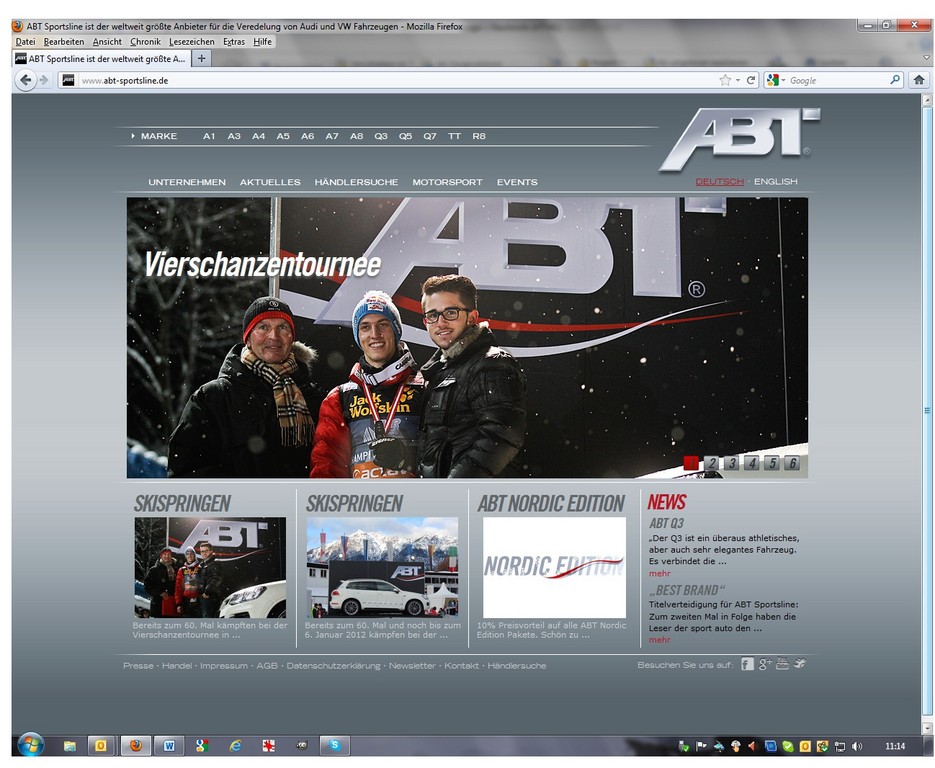935x768 pixels.
Task: Click the site favicon in the address bar
Action: point(69,80)
